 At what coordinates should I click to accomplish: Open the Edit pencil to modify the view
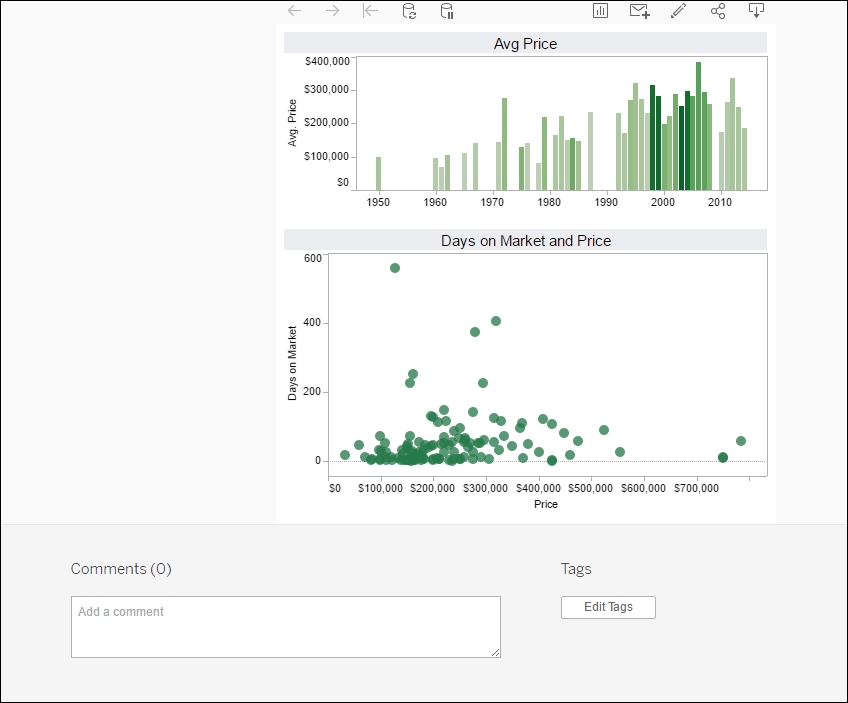678,11
